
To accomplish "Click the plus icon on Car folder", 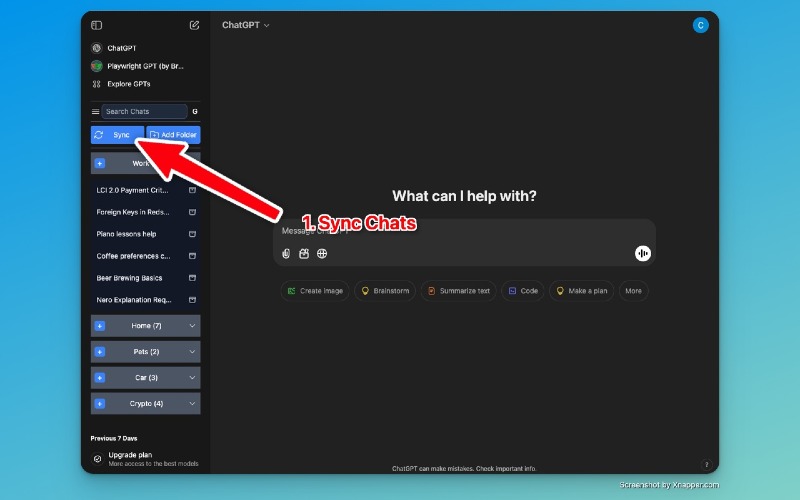I will [x=100, y=378].
